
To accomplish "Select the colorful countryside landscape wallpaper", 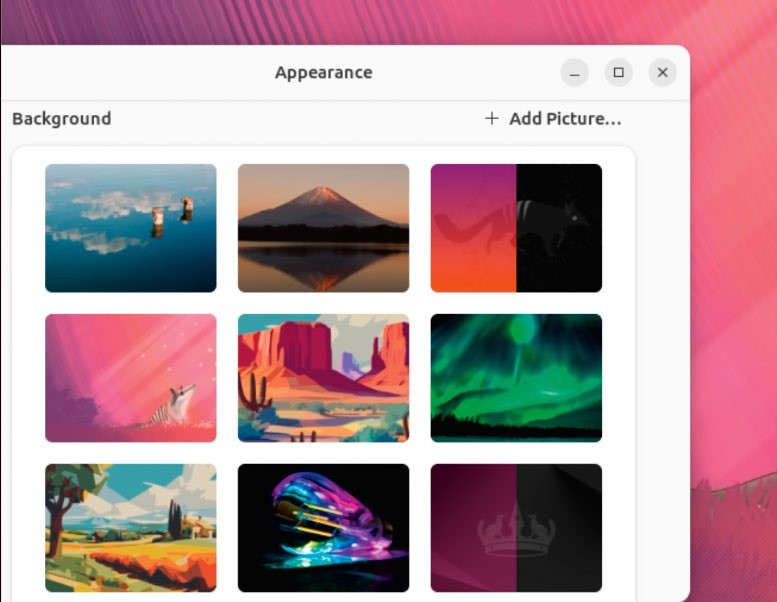I will click(131, 528).
